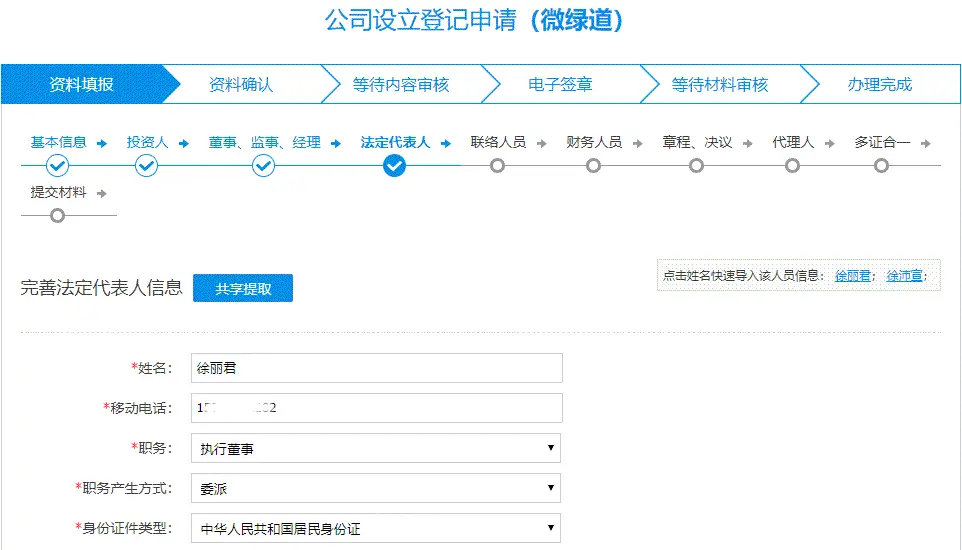Select the 资料填报 stage tab
Image resolution: width=962 pixels, height=550 pixels.
click(82, 84)
